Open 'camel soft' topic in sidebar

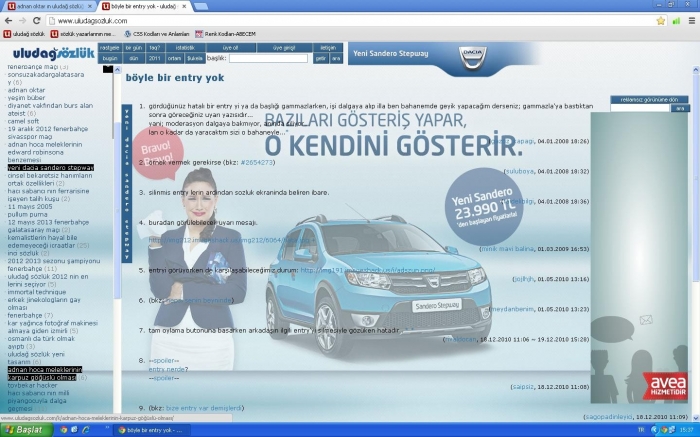(x=23, y=121)
